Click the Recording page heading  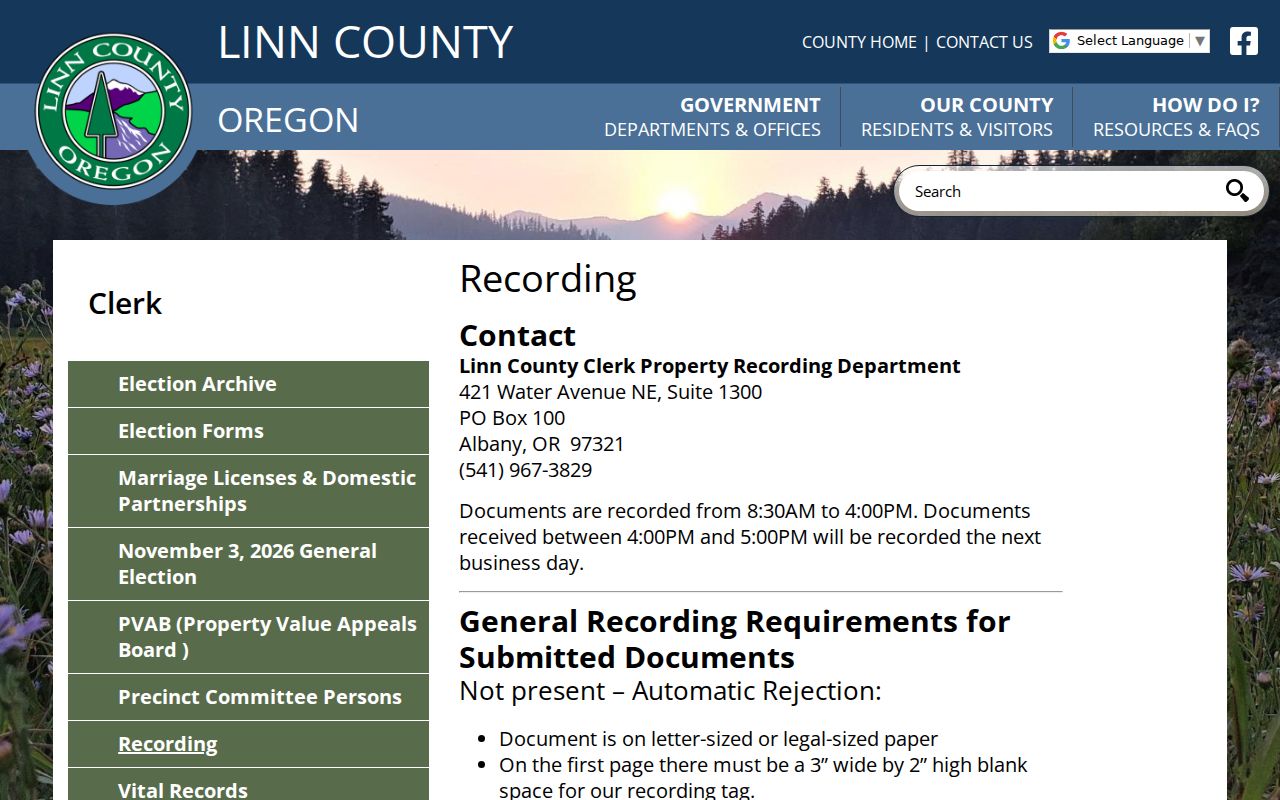pyautogui.click(x=548, y=279)
